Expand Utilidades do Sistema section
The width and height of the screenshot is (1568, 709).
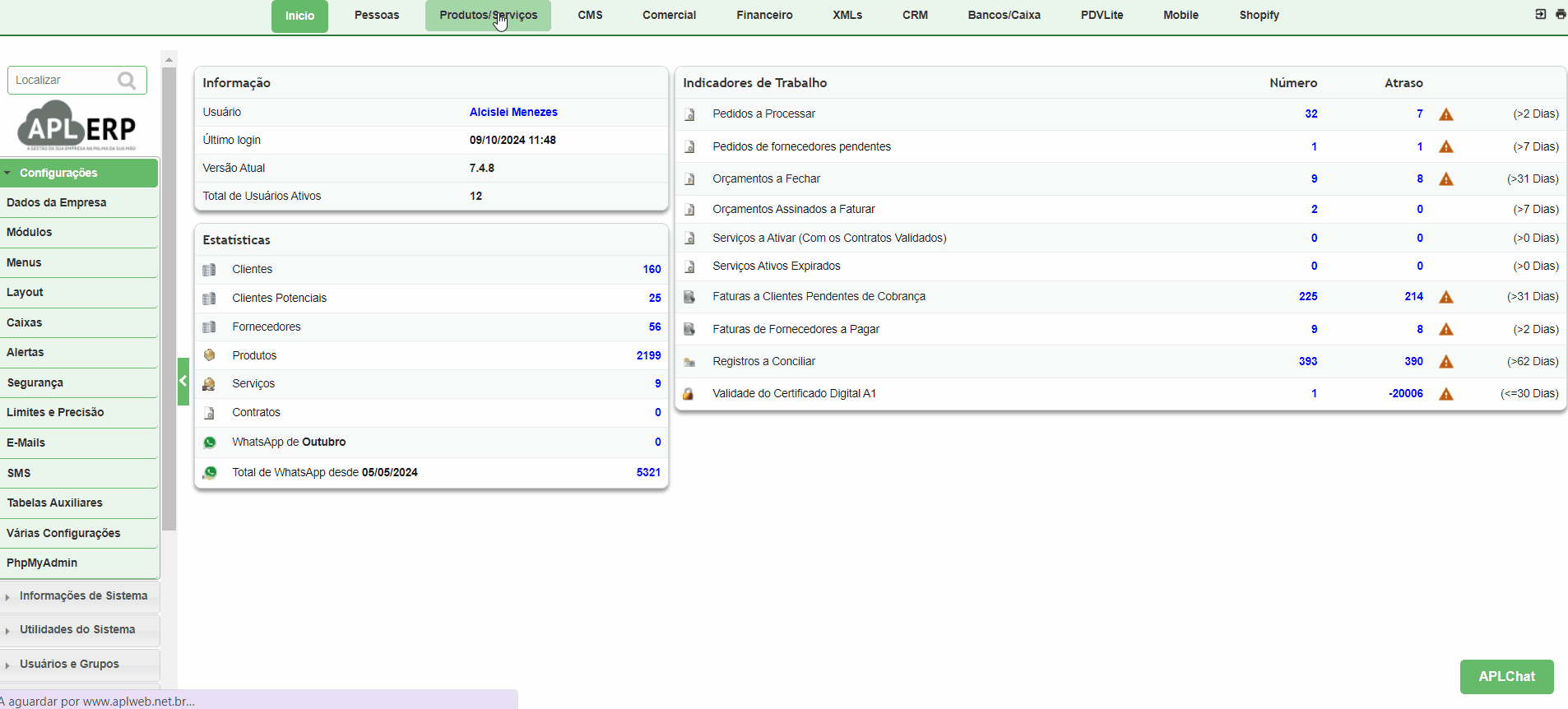click(80, 630)
